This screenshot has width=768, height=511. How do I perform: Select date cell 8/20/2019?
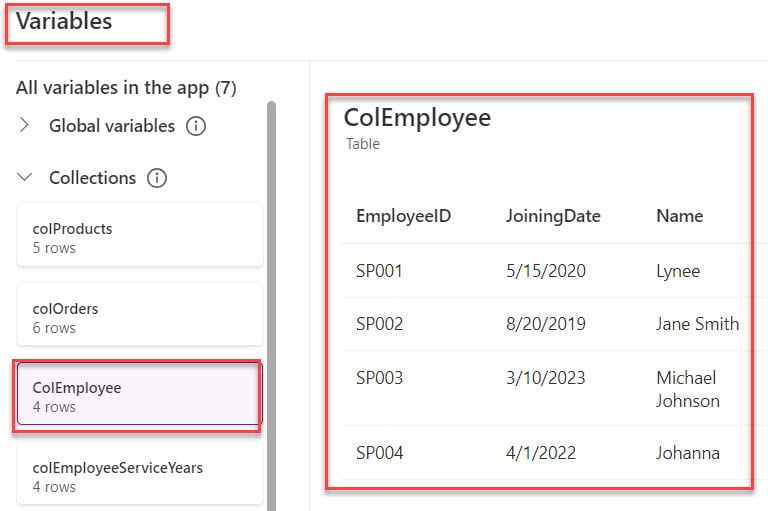546,324
